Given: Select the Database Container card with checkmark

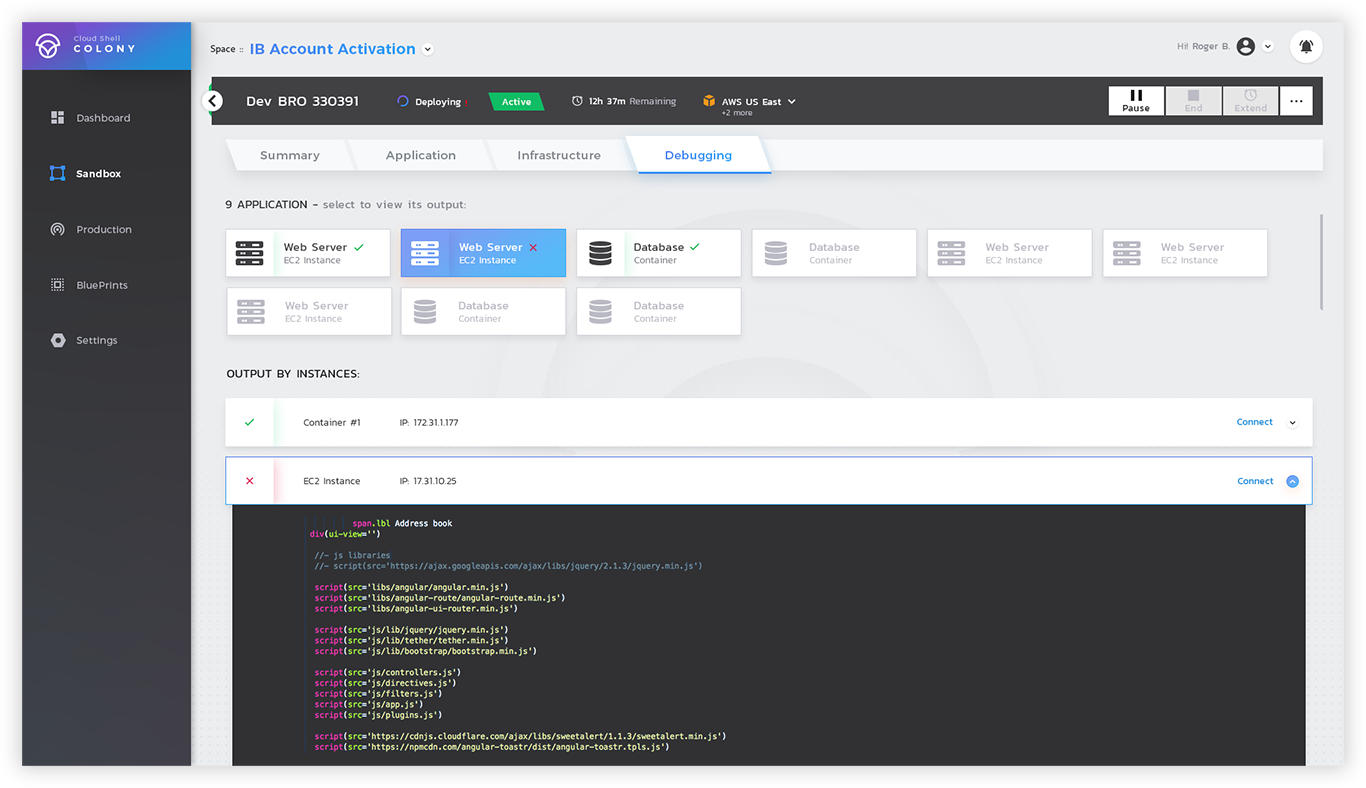Looking at the screenshot, I should point(658,253).
